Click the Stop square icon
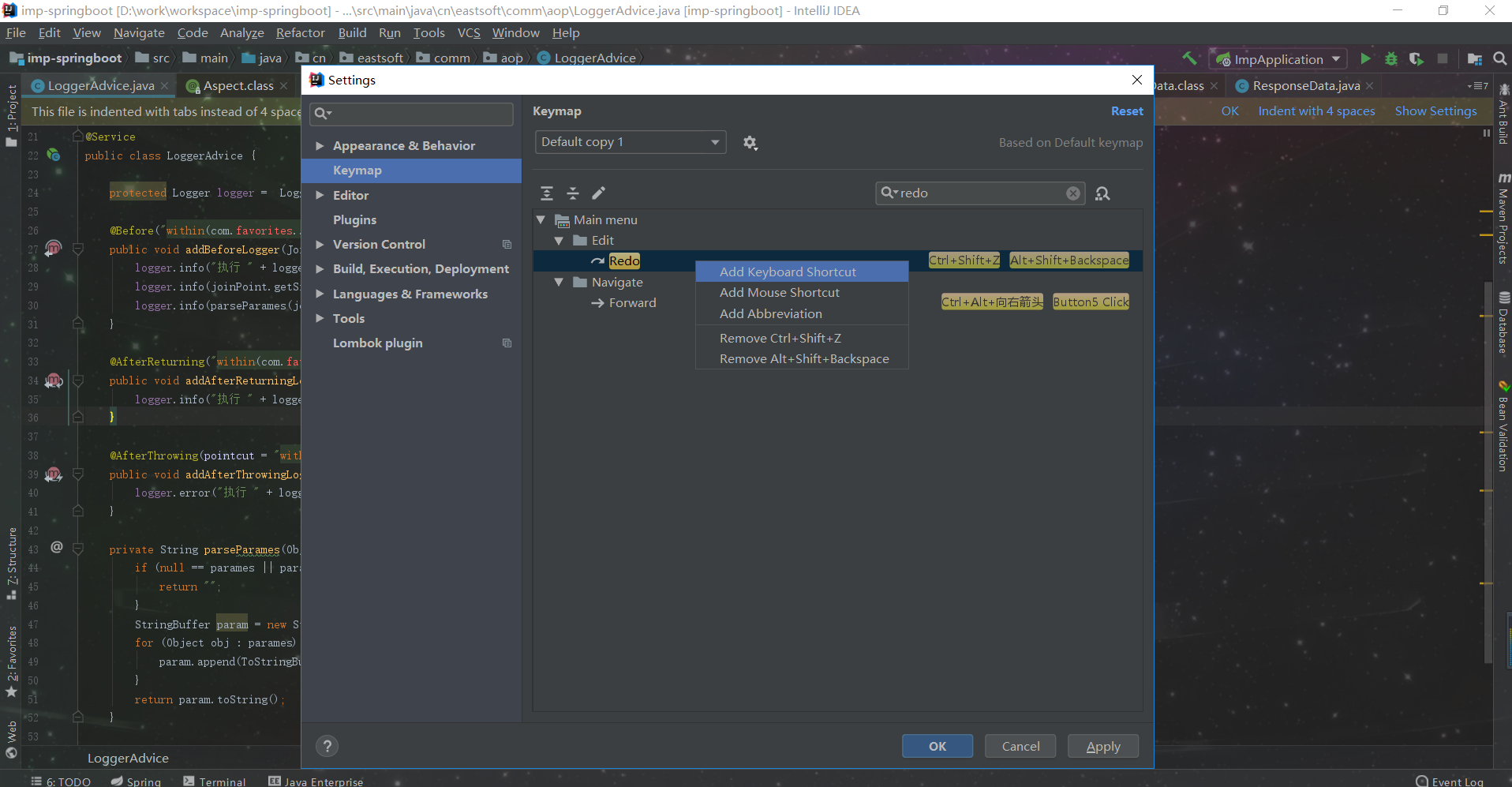Viewport: 1512px width, 787px height. click(x=1443, y=59)
